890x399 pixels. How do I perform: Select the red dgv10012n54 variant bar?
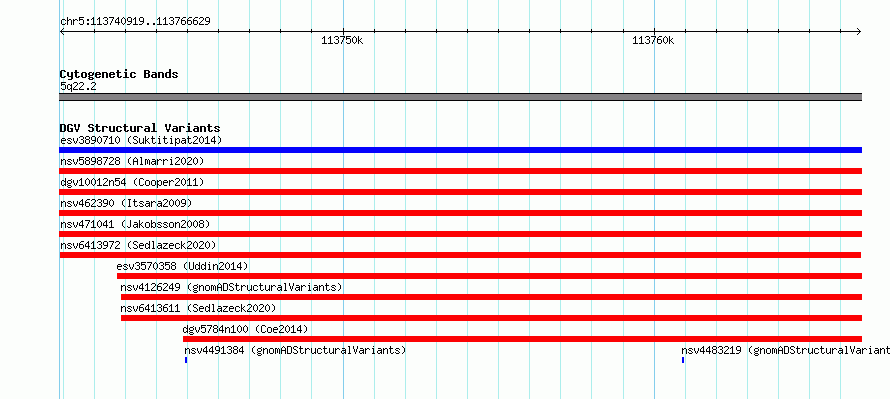tap(460, 192)
